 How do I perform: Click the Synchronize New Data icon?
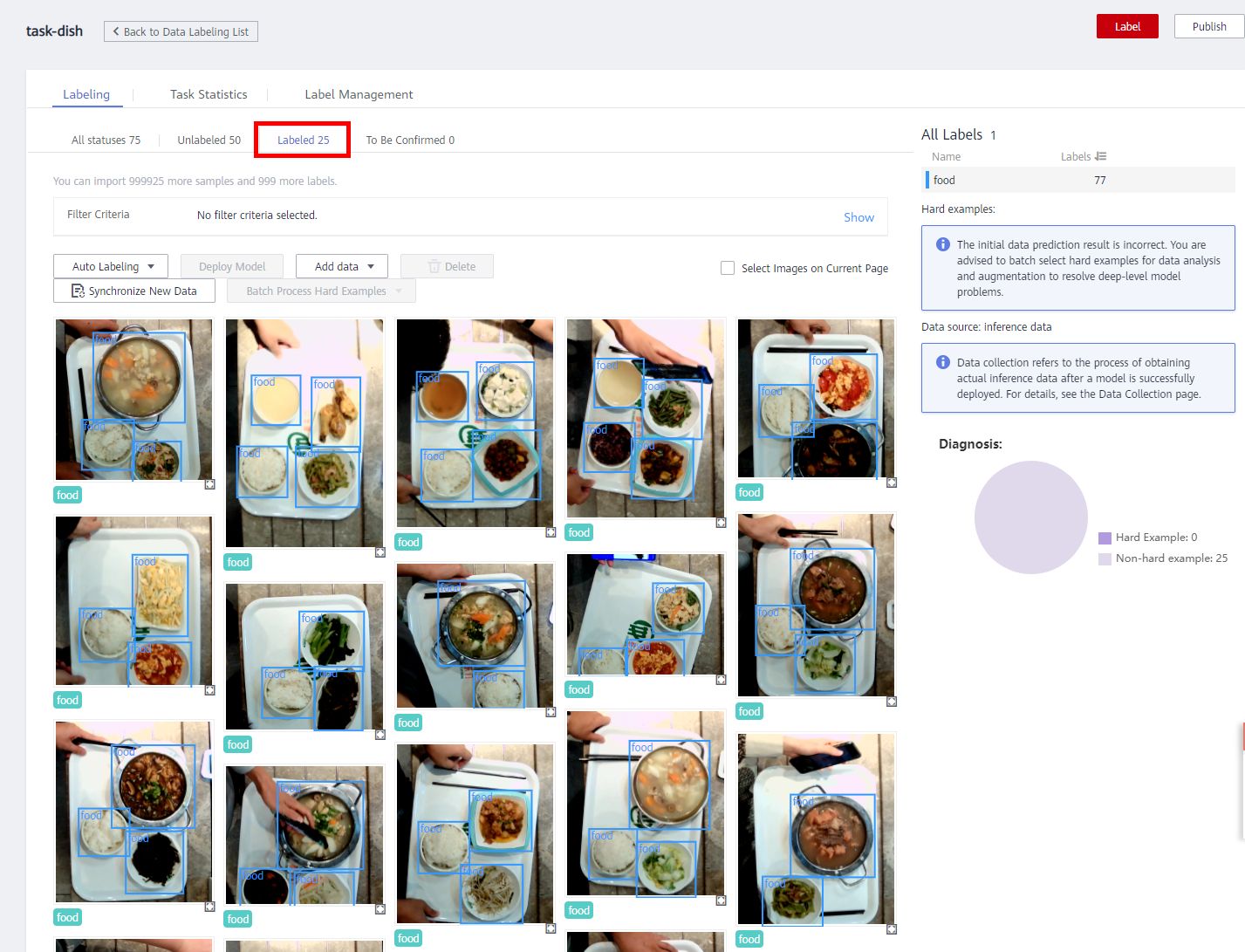[x=78, y=291]
